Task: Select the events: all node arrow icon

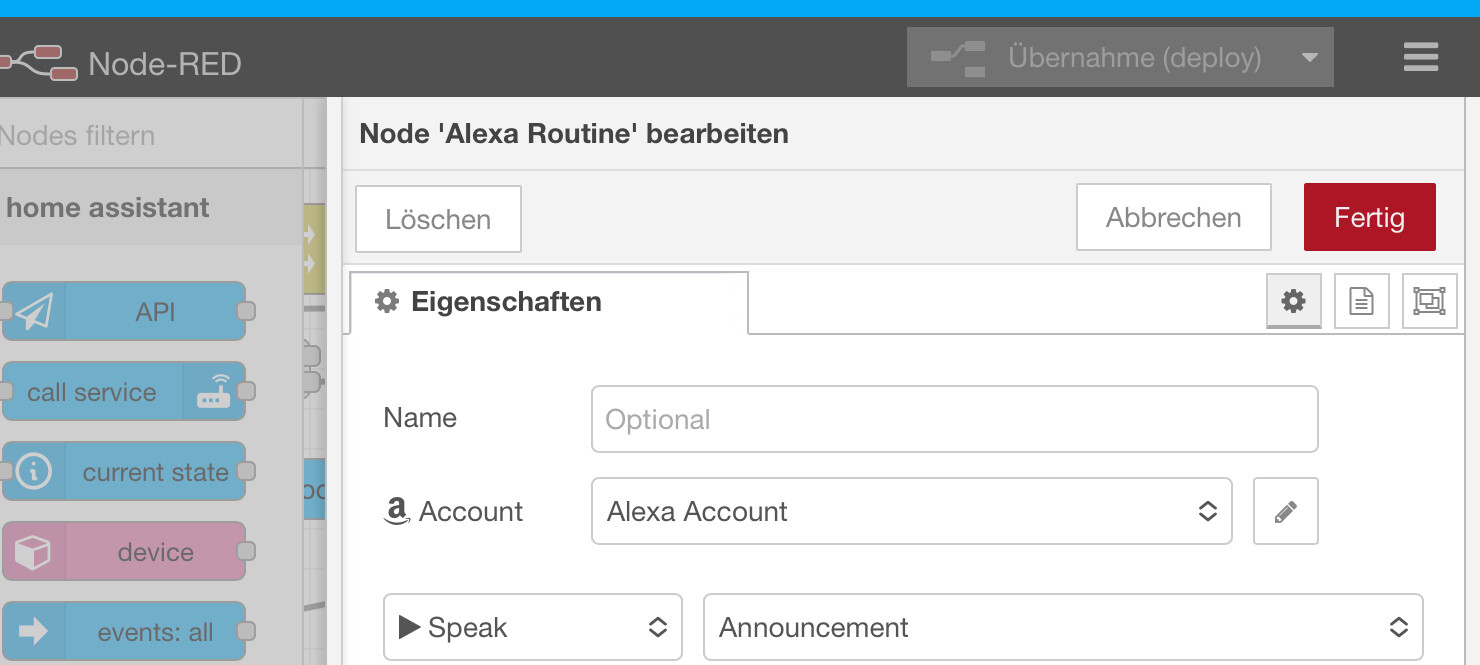Action: (x=34, y=632)
